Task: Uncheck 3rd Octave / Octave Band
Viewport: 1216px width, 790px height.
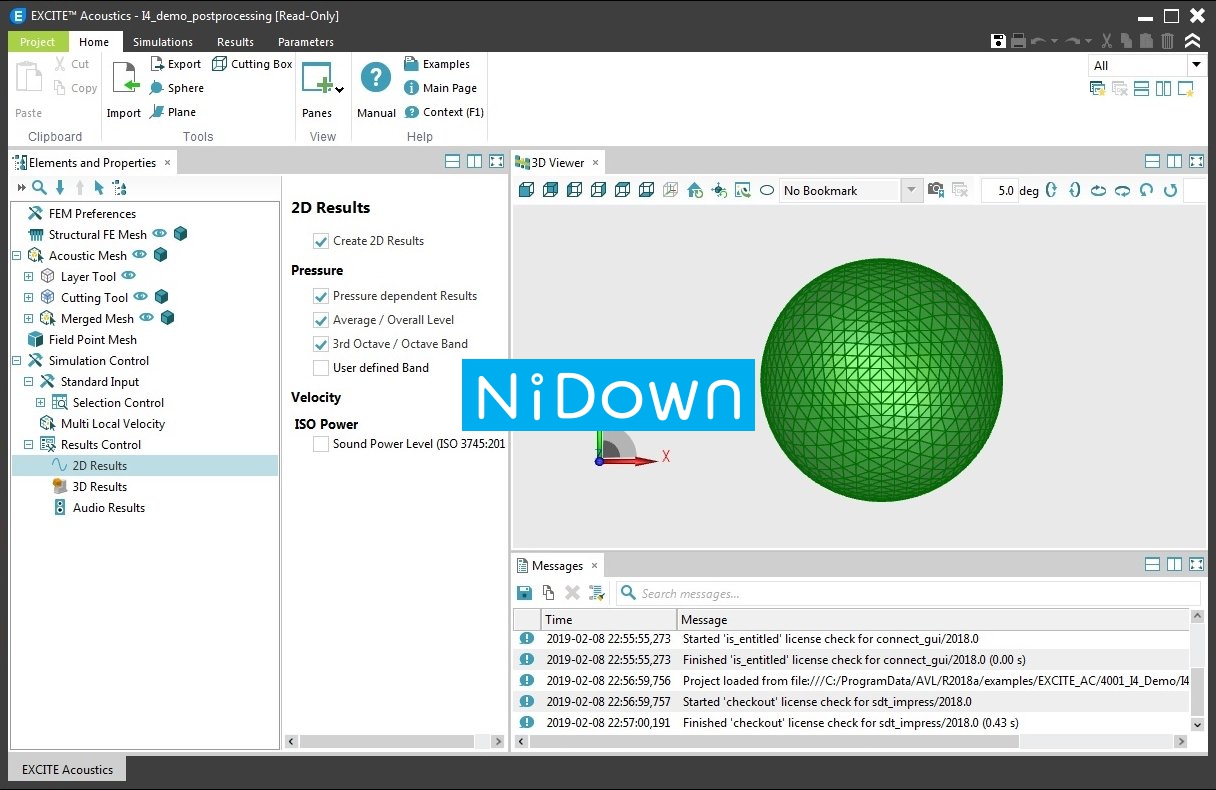Action: [321, 344]
